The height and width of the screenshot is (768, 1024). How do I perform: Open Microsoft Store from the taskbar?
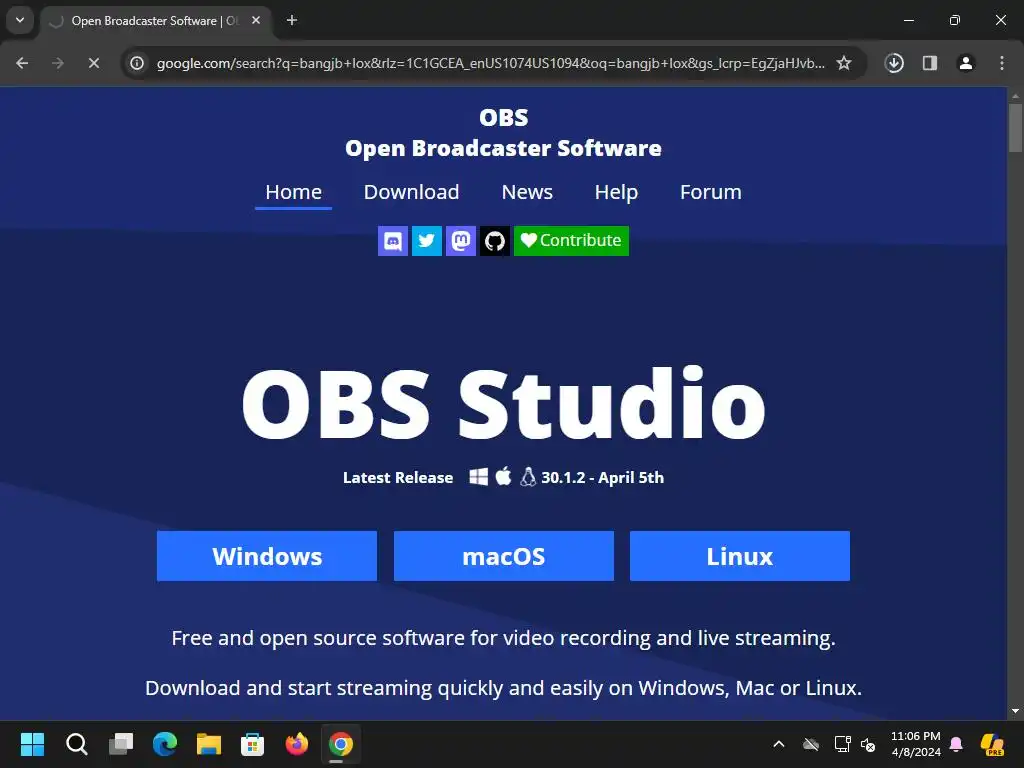[x=253, y=744]
